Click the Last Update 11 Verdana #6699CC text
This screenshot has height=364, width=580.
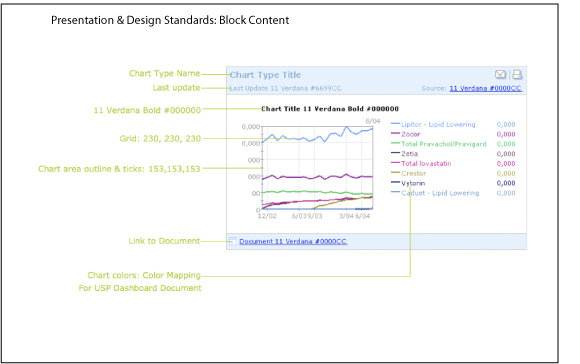286,88
